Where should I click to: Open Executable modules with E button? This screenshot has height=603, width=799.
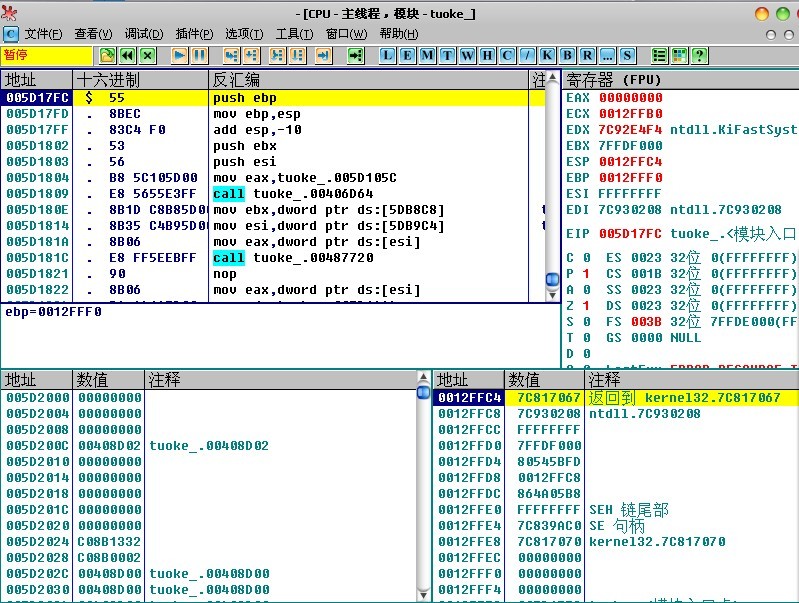point(407,55)
